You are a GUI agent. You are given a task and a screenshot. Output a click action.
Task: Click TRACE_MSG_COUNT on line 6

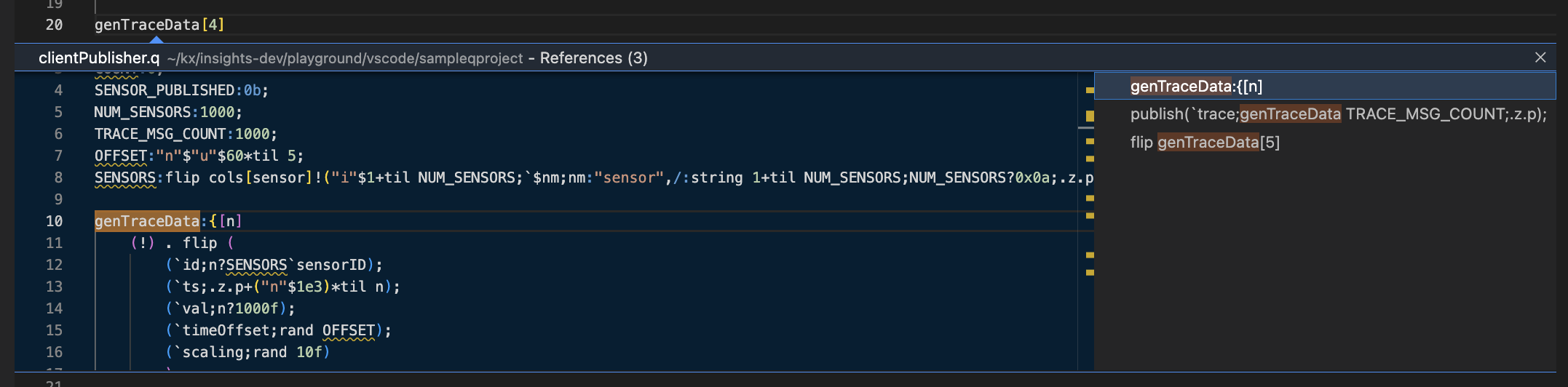159,134
